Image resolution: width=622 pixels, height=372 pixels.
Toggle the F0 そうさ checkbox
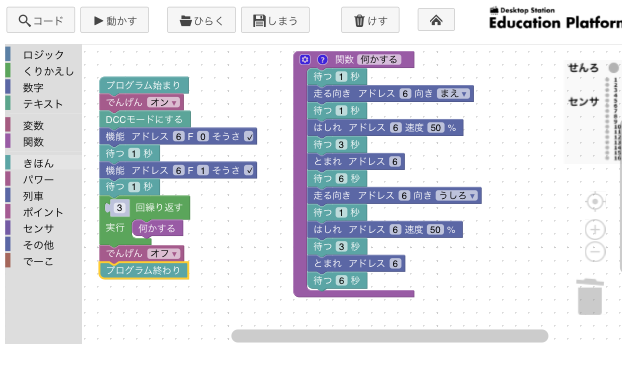[249, 136]
